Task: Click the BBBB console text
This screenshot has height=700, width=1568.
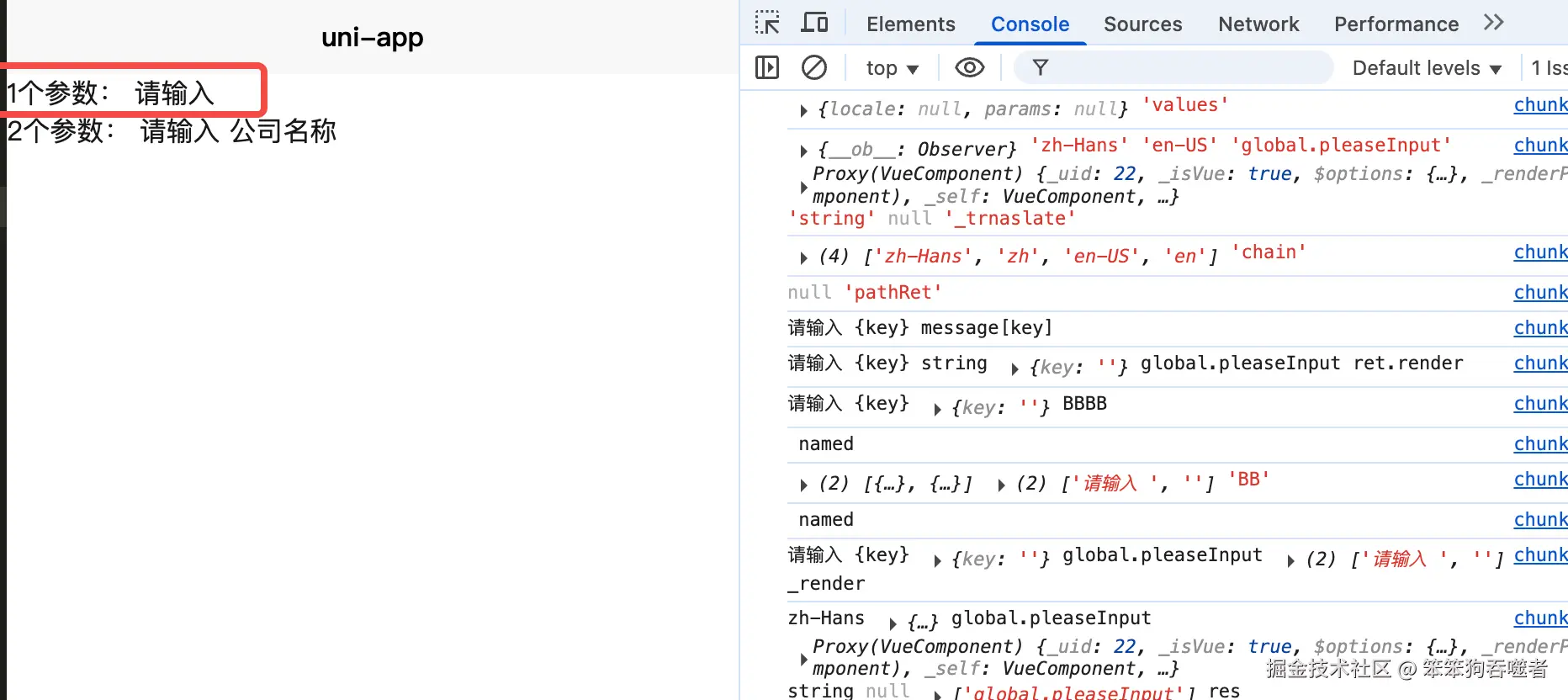Action: click(x=1084, y=404)
